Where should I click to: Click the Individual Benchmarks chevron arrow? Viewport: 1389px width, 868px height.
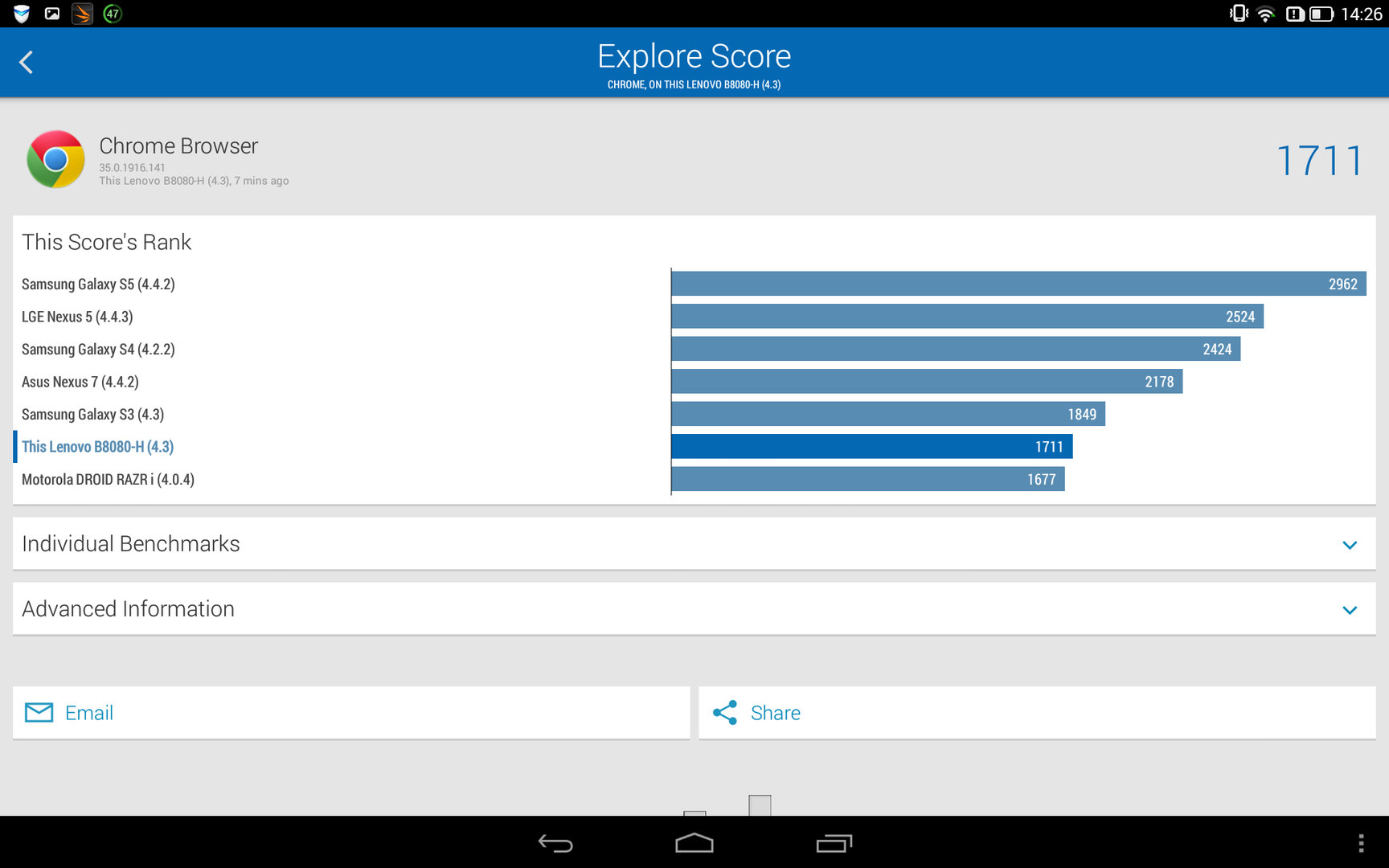point(1350,545)
